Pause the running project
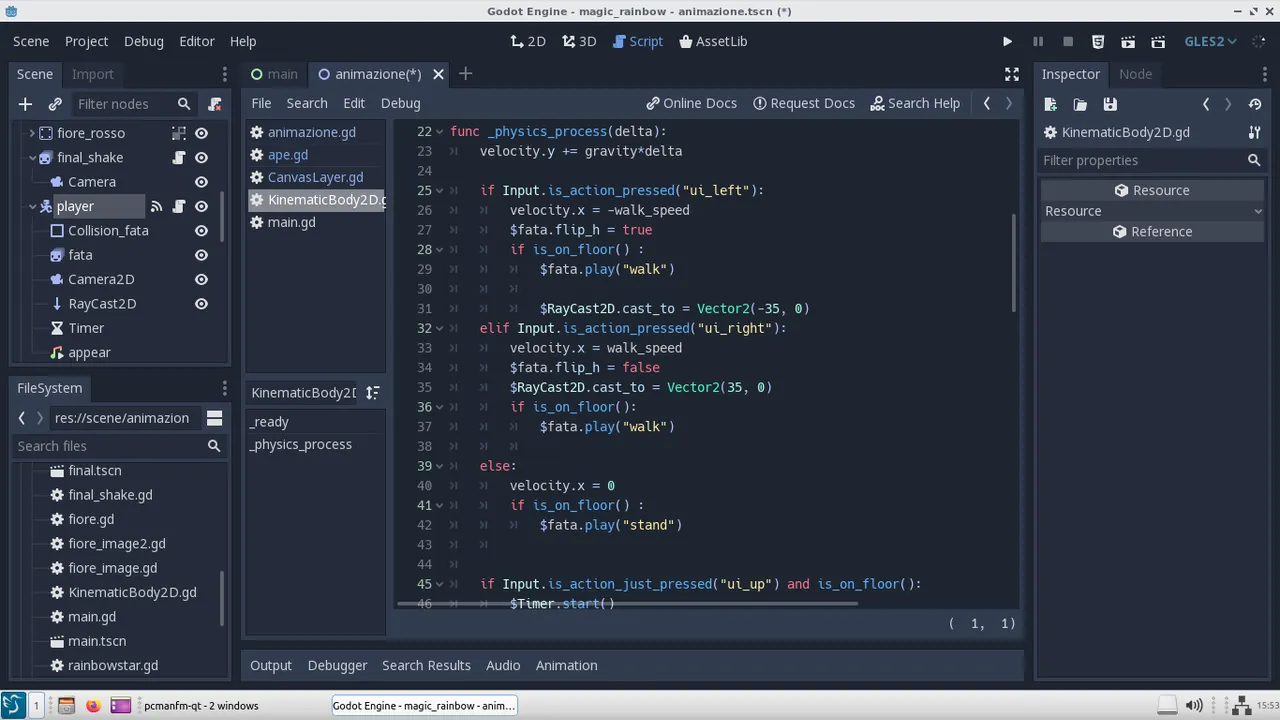The height and width of the screenshot is (720, 1280). pyautogui.click(x=1038, y=41)
